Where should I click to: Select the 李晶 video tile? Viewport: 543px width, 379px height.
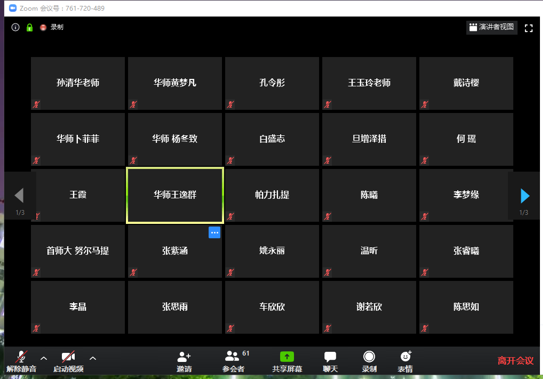pos(78,307)
